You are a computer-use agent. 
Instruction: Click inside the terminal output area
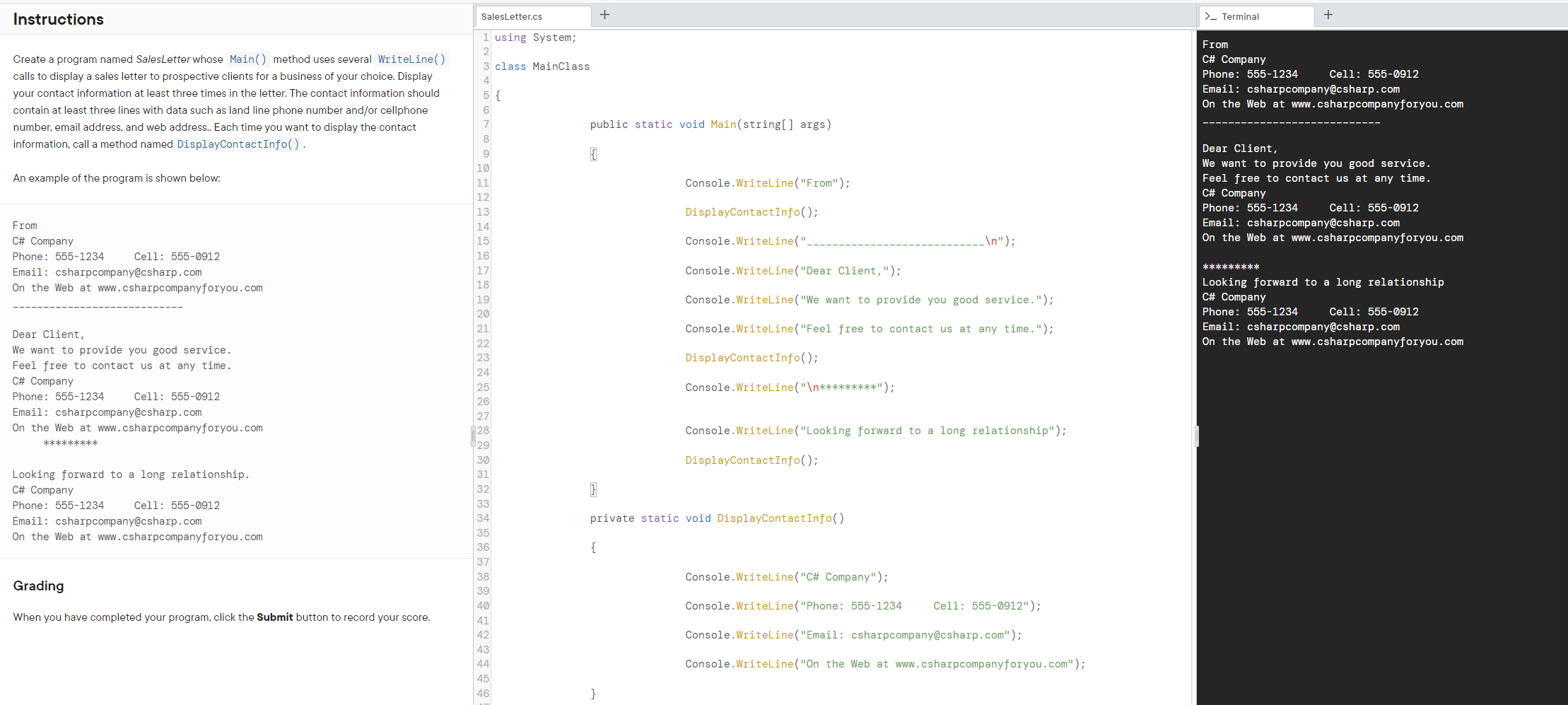(x=1379, y=460)
